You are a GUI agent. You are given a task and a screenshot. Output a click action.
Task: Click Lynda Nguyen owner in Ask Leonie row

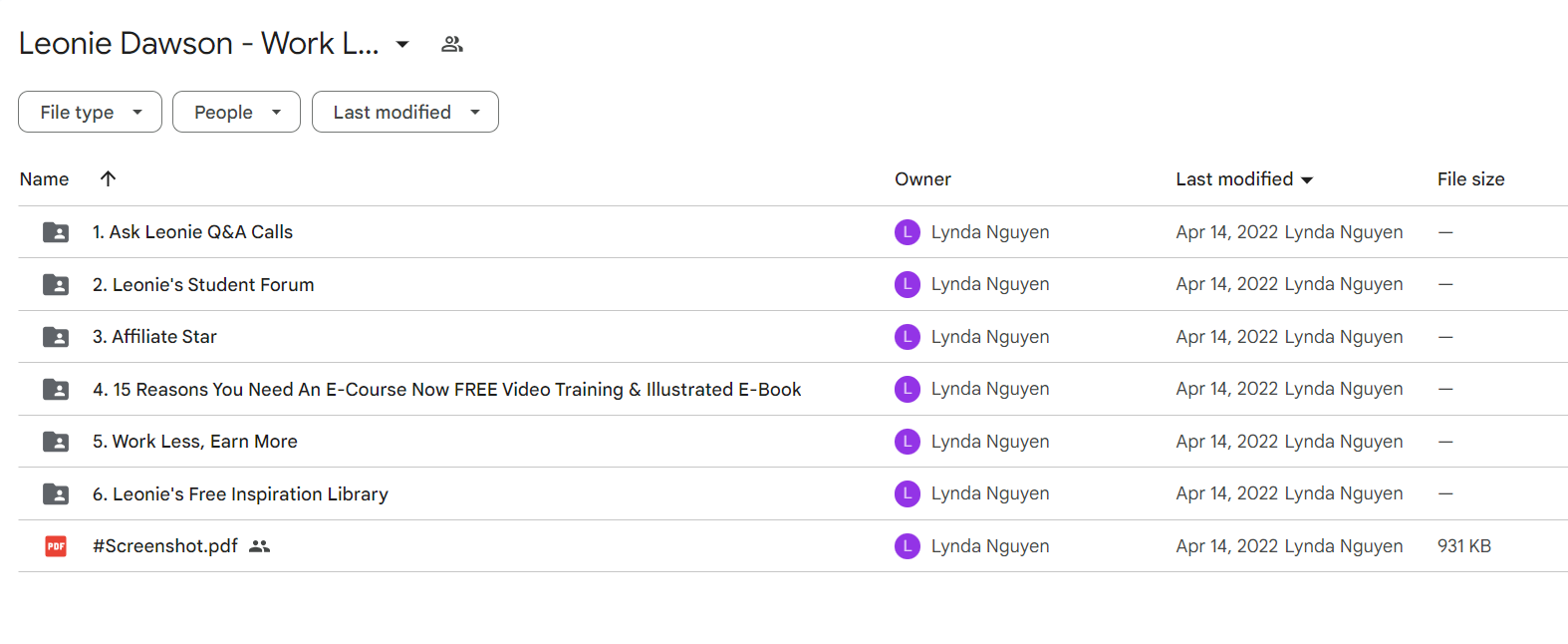tap(990, 232)
